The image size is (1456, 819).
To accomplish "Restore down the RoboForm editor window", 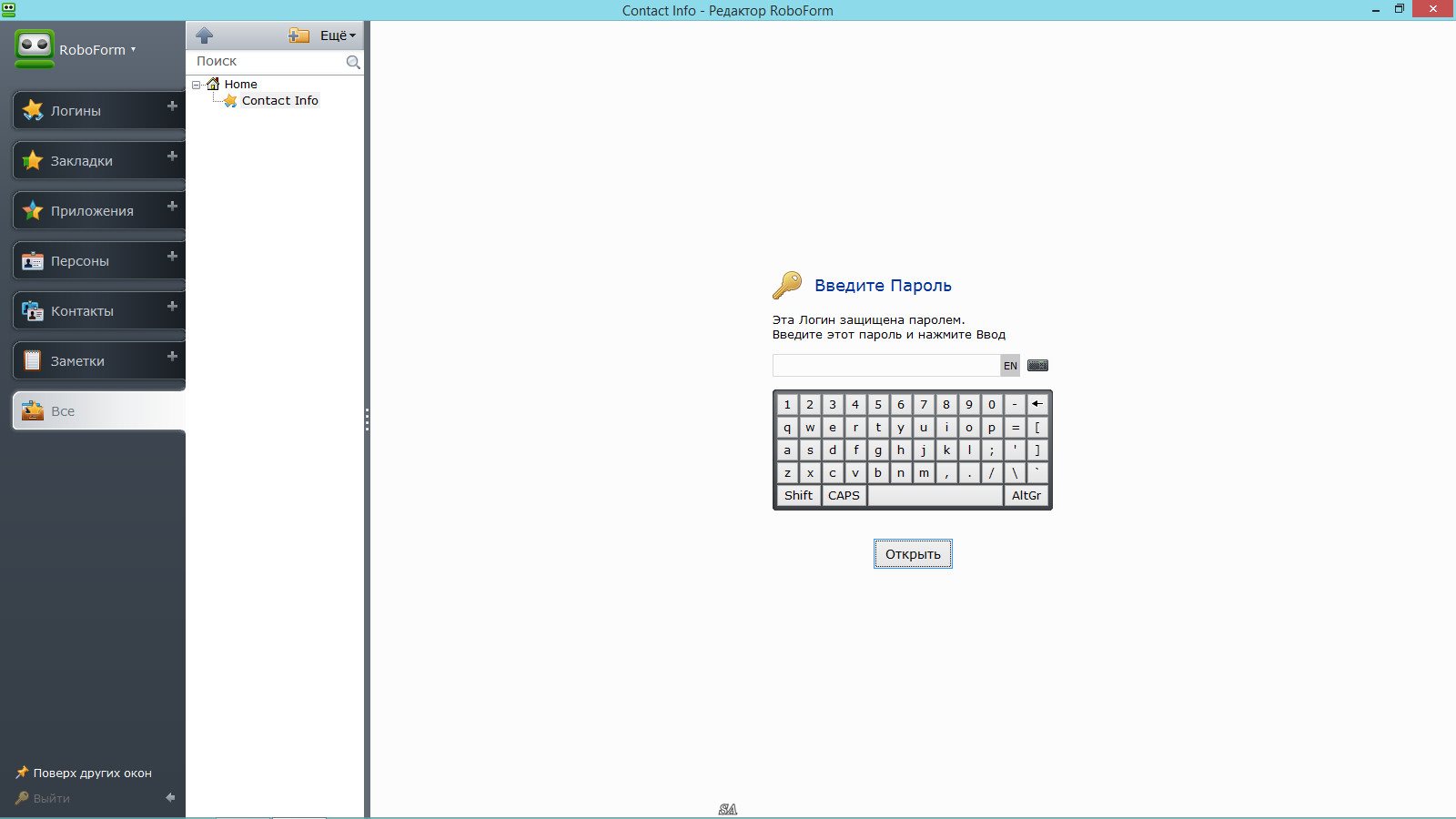I will tap(1400, 9).
